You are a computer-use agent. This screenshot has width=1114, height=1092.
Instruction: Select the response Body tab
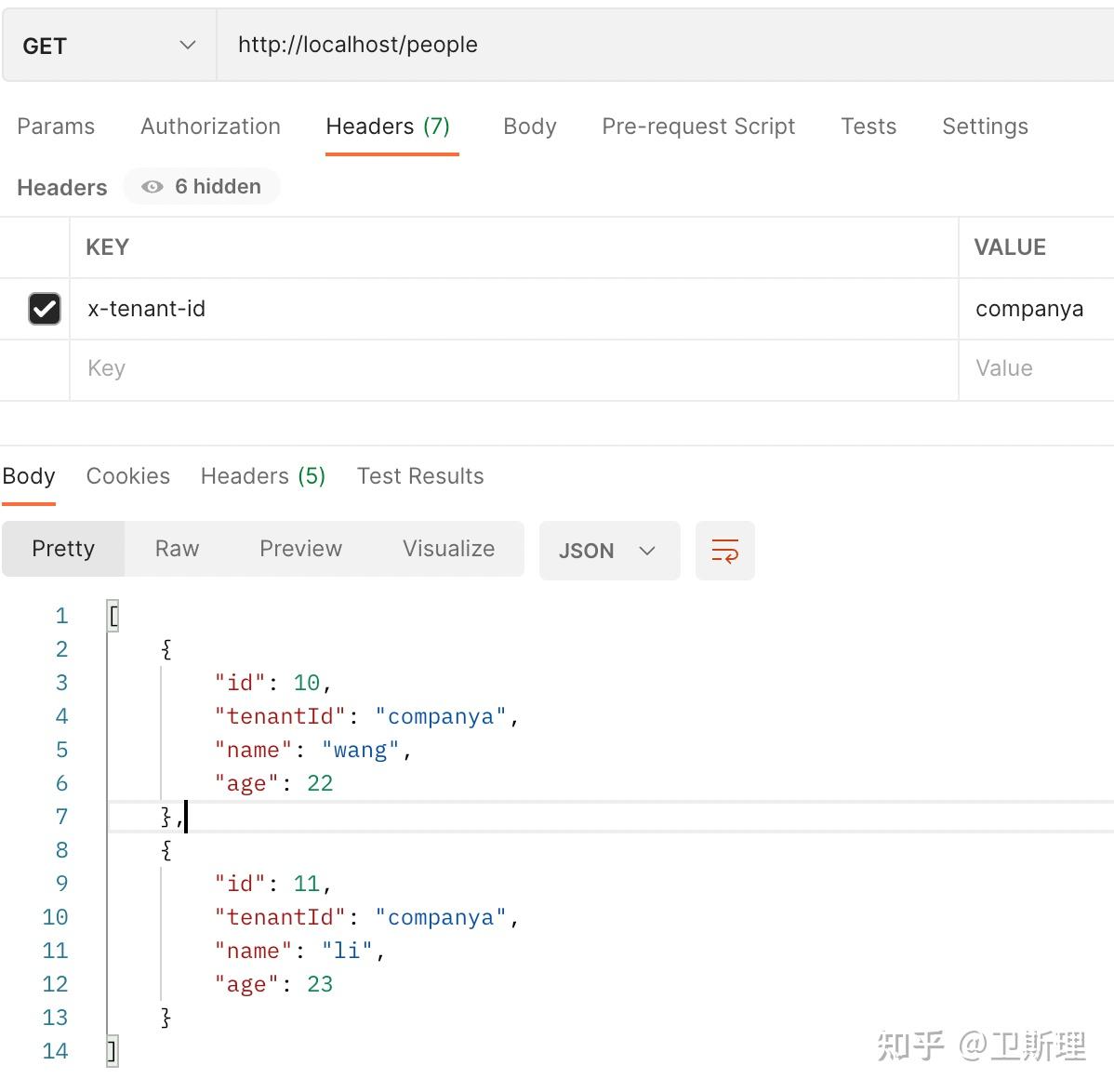point(29,476)
